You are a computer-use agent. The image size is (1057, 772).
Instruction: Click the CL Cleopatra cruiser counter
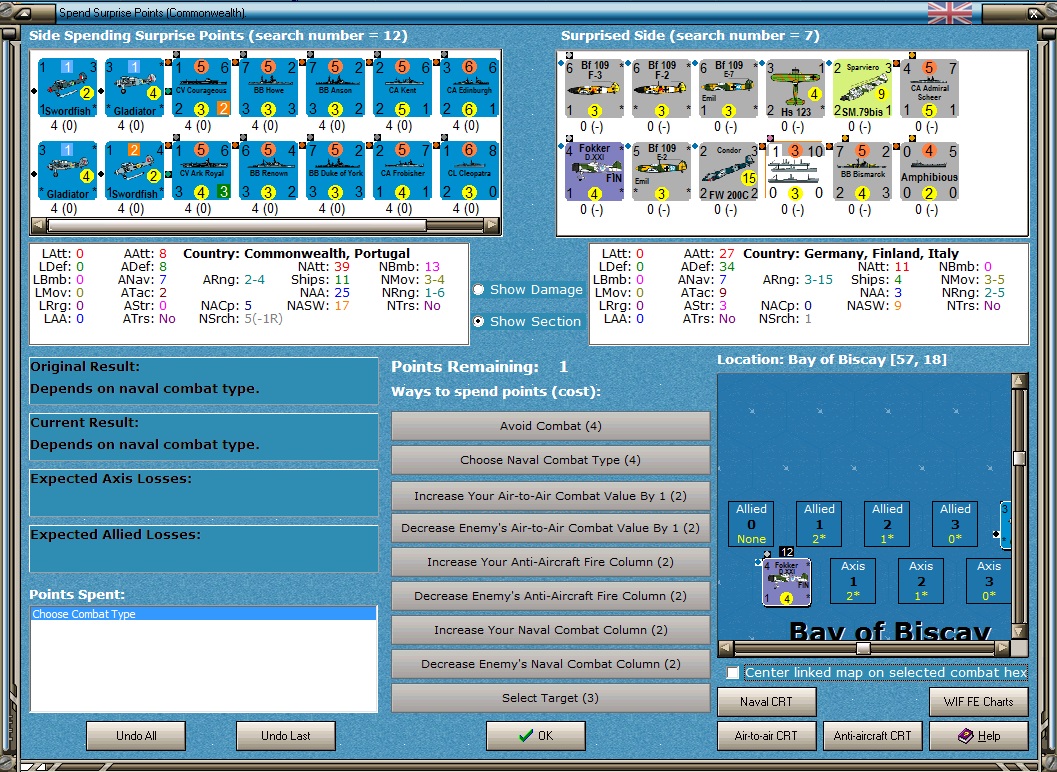[x=469, y=171]
